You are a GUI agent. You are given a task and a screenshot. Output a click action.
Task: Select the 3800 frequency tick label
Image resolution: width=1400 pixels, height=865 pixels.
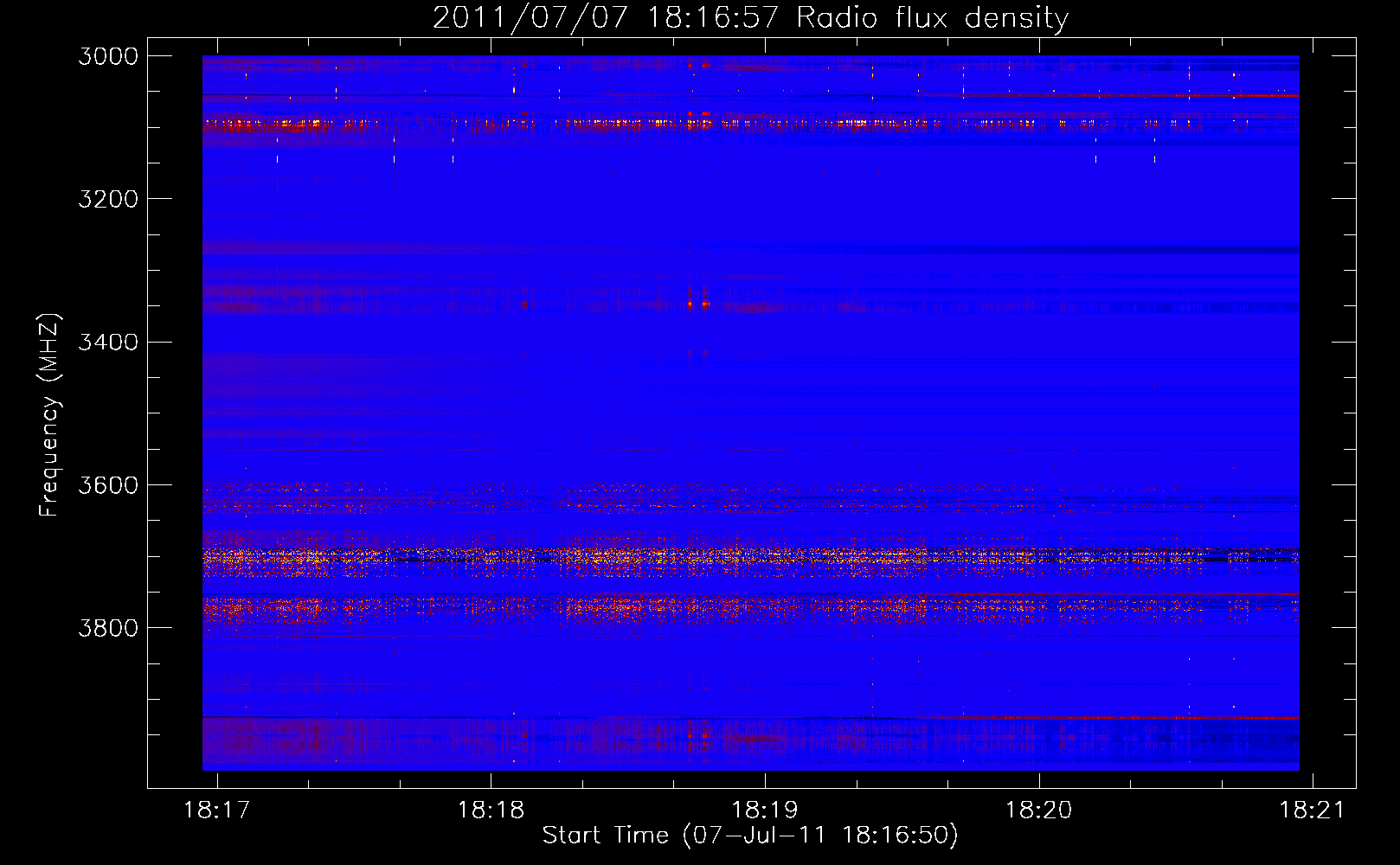[108, 628]
